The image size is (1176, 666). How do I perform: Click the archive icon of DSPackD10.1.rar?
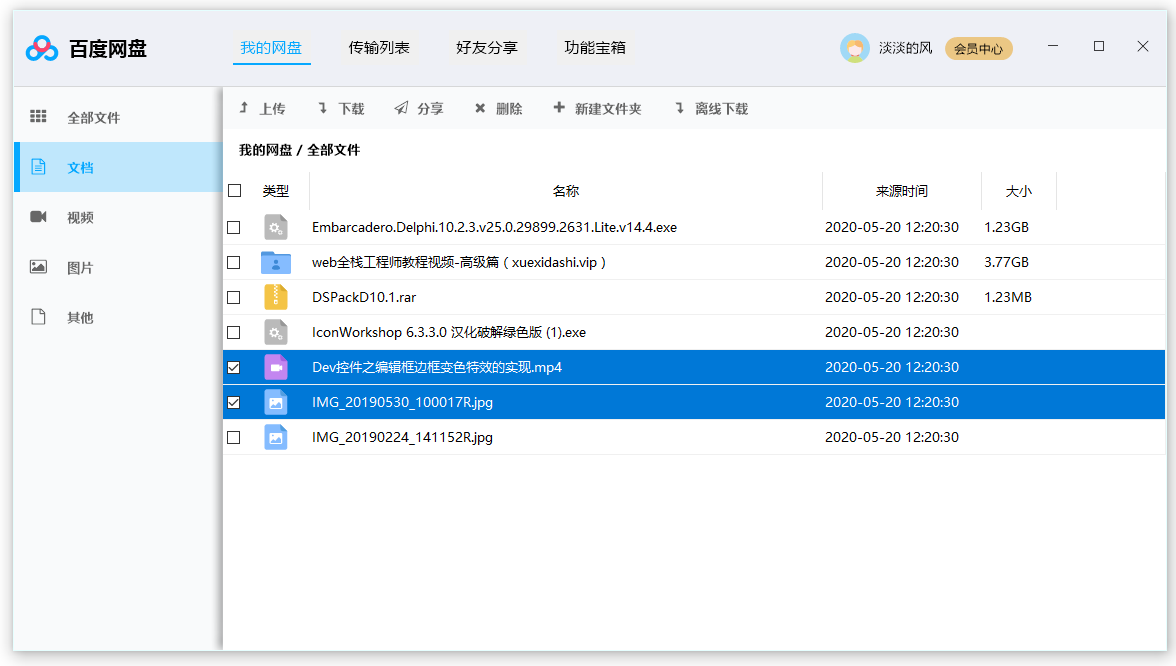click(276, 297)
